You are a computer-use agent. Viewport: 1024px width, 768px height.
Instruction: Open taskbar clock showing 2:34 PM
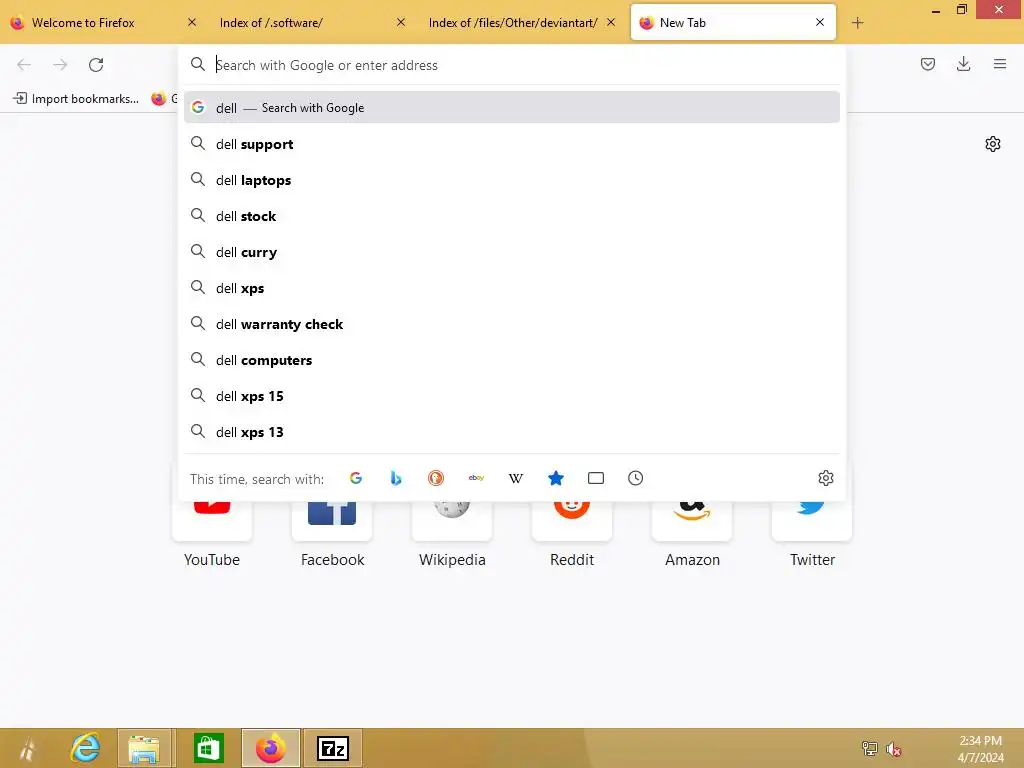click(x=980, y=749)
